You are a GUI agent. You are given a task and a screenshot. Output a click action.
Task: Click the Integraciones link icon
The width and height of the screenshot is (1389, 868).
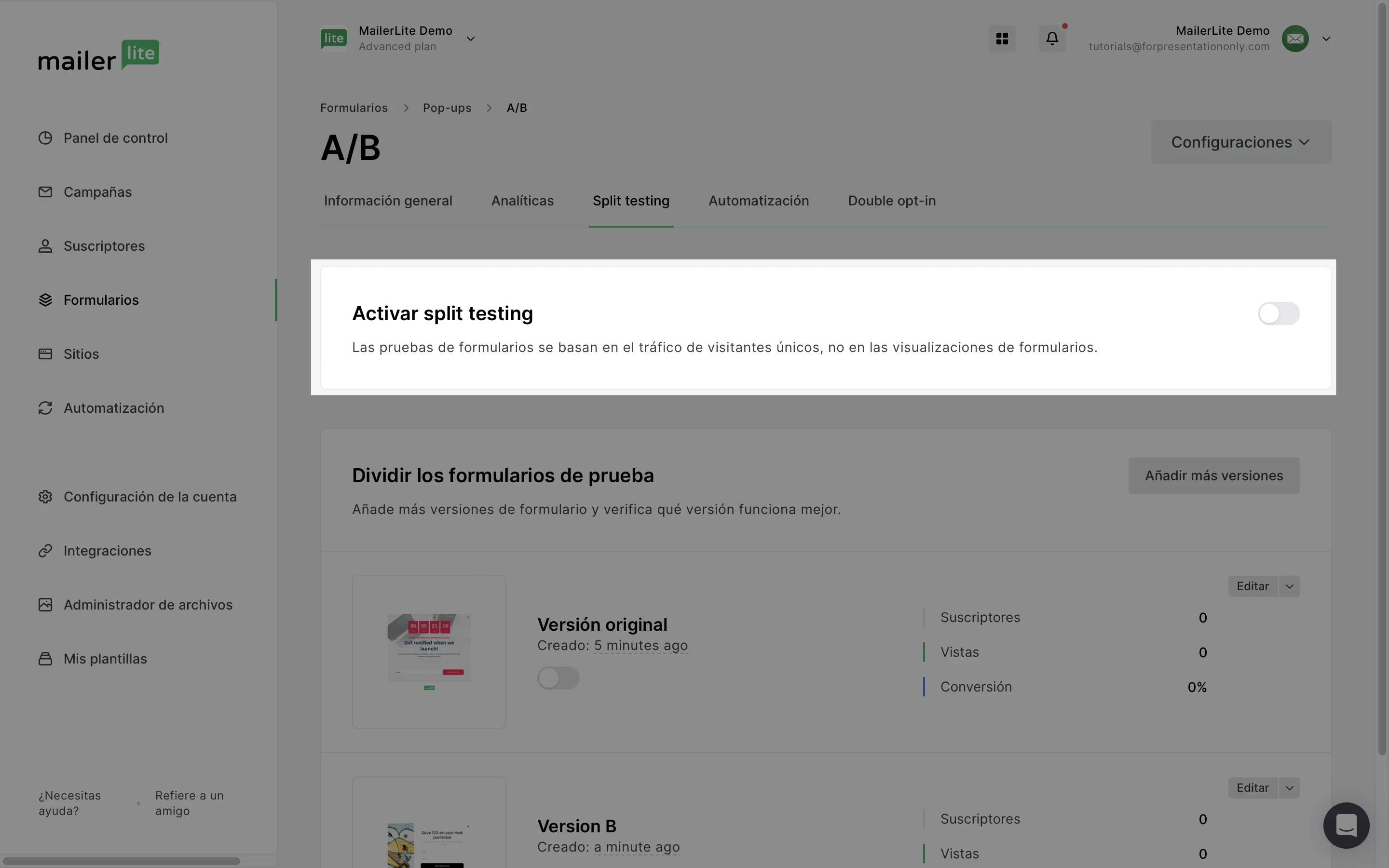tap(45, 551)
